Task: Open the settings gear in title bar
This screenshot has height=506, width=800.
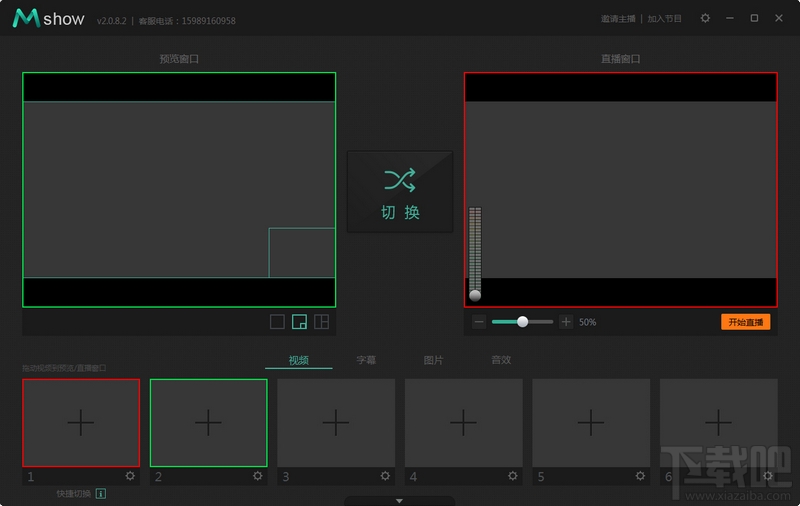Action: (x=705, y=19)
